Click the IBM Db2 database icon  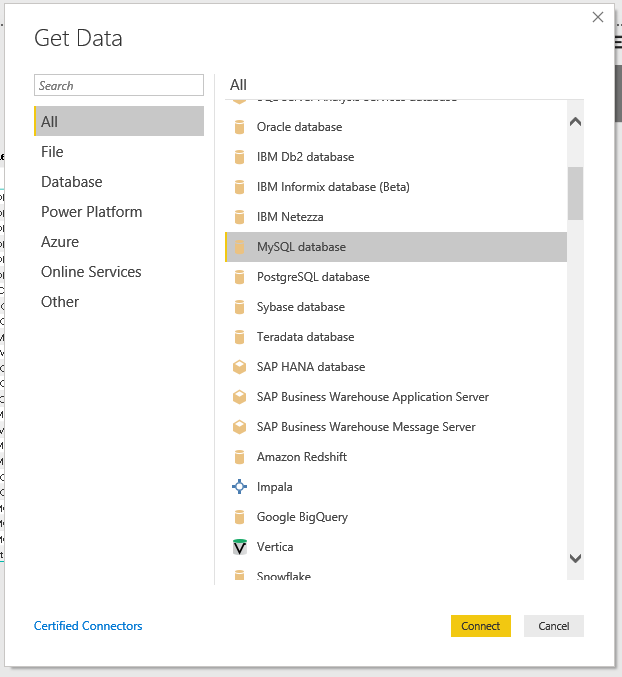pyautogui.click(x=239, y=157)
